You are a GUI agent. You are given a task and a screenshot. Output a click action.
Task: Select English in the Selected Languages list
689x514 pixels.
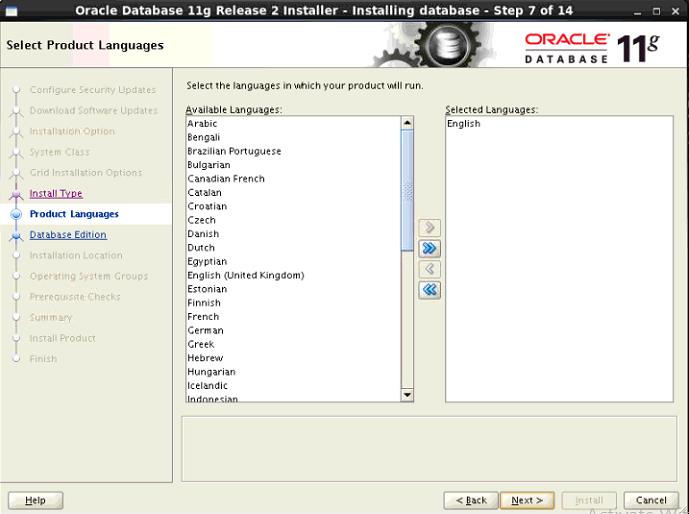[x=464, y=124]
